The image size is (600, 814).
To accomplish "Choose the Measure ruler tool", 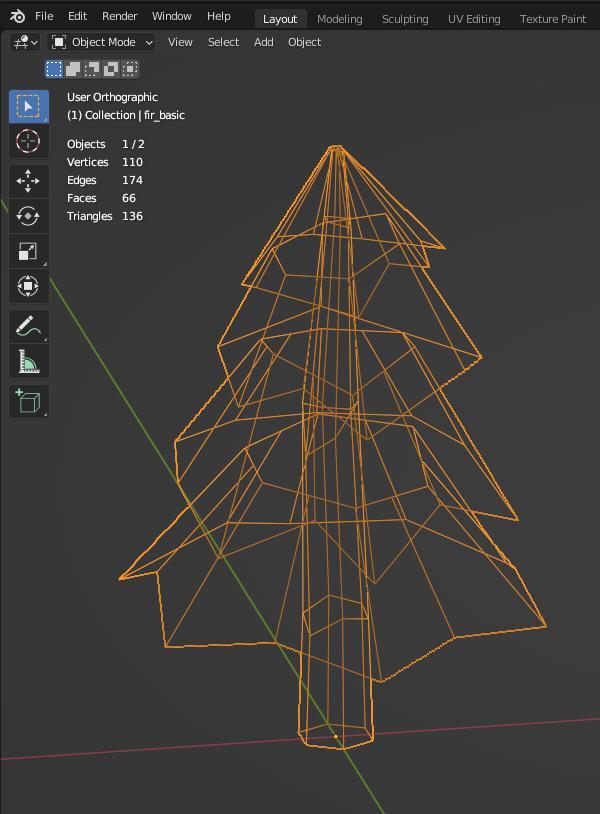I will click(x=28, y=361).
